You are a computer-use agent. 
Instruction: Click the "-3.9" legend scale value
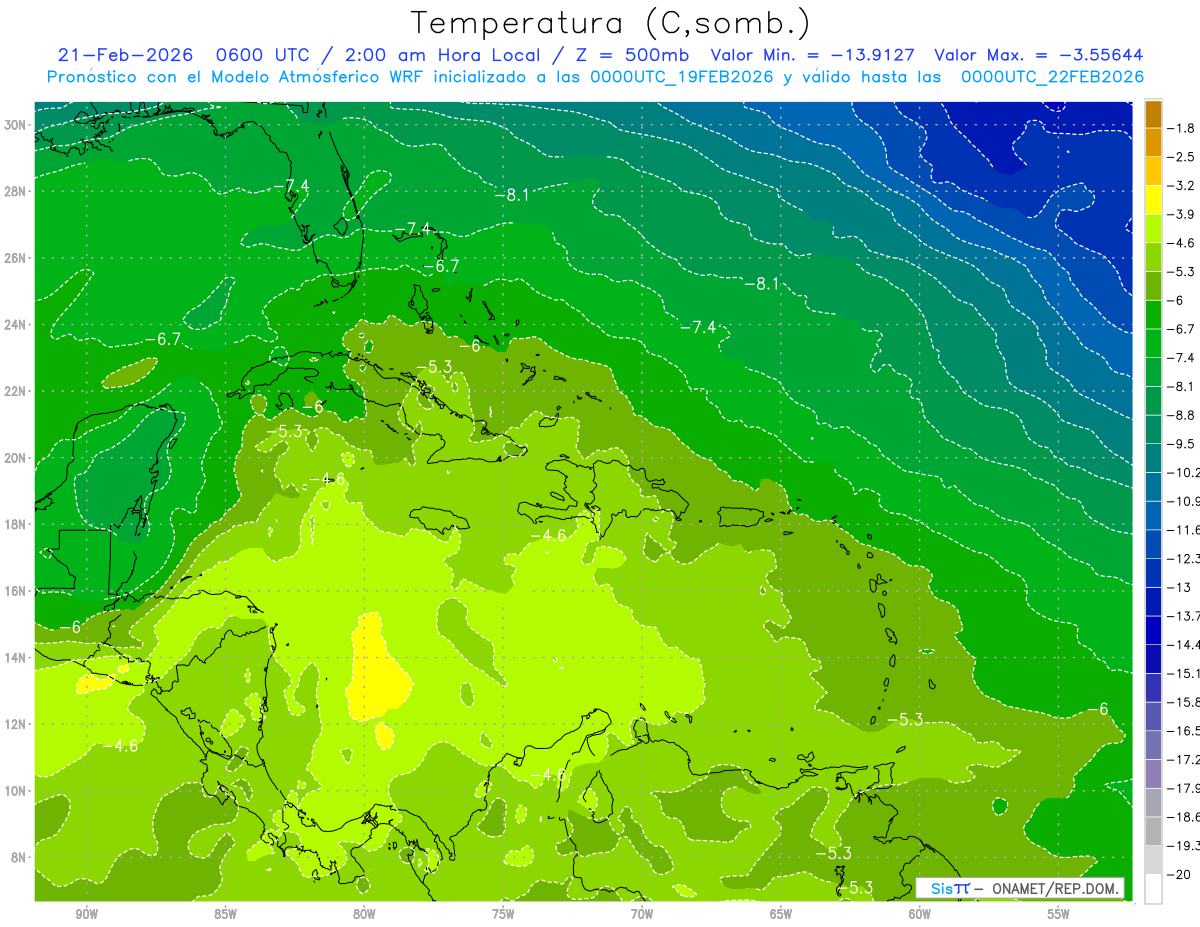[x=1182, y=214]
